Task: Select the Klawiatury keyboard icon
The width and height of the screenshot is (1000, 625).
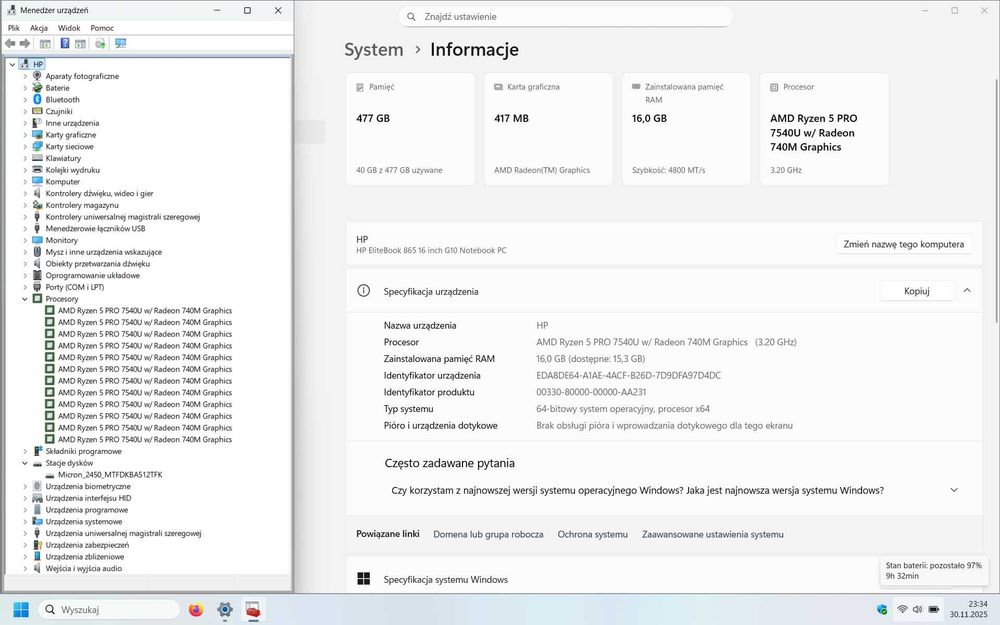Action: pyautogui.click(x=37, y=158)
